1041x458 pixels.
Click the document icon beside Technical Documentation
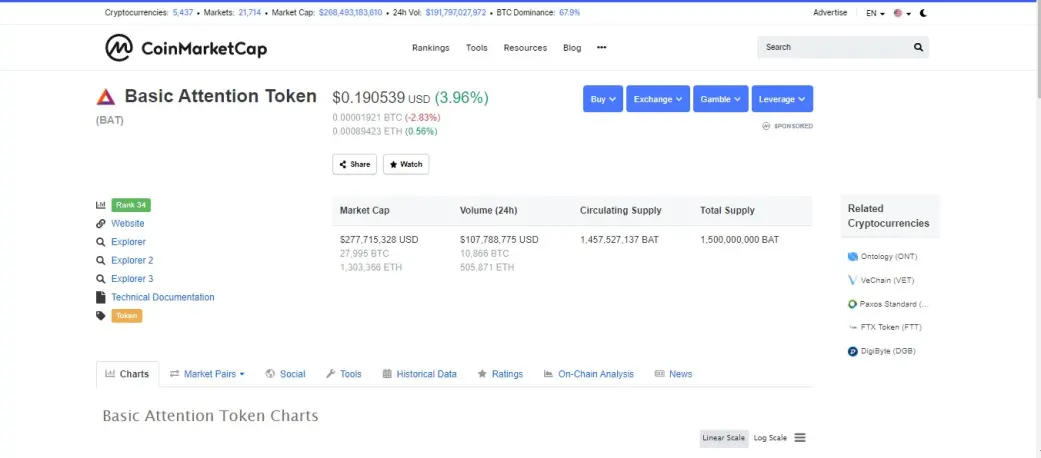[x=101, y=297]
